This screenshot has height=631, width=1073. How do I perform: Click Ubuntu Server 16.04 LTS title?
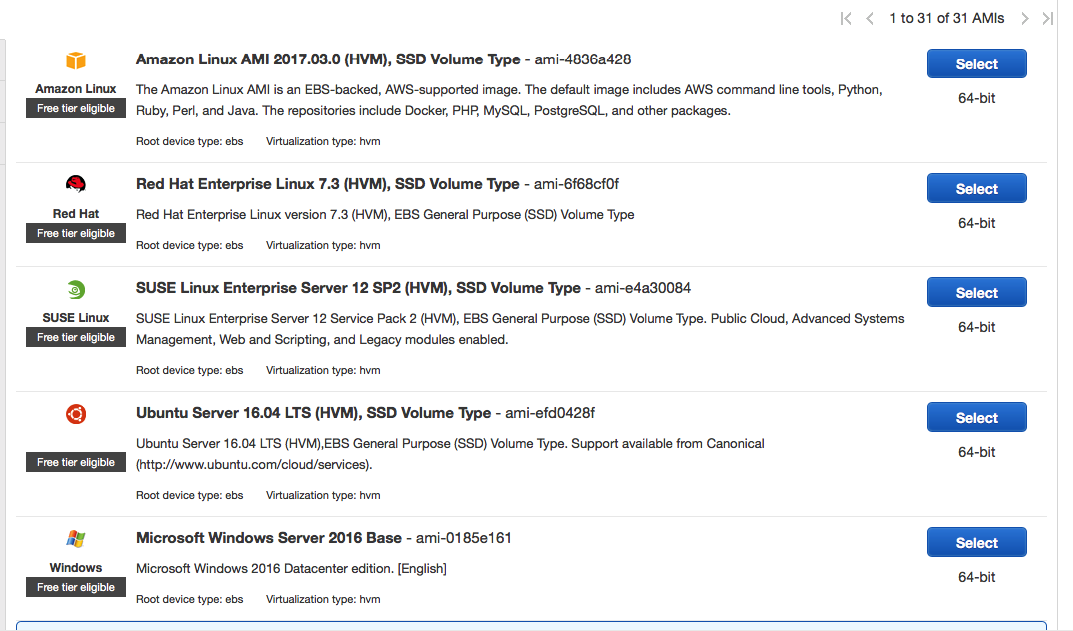pyautogui.click(x=313, y=413)
